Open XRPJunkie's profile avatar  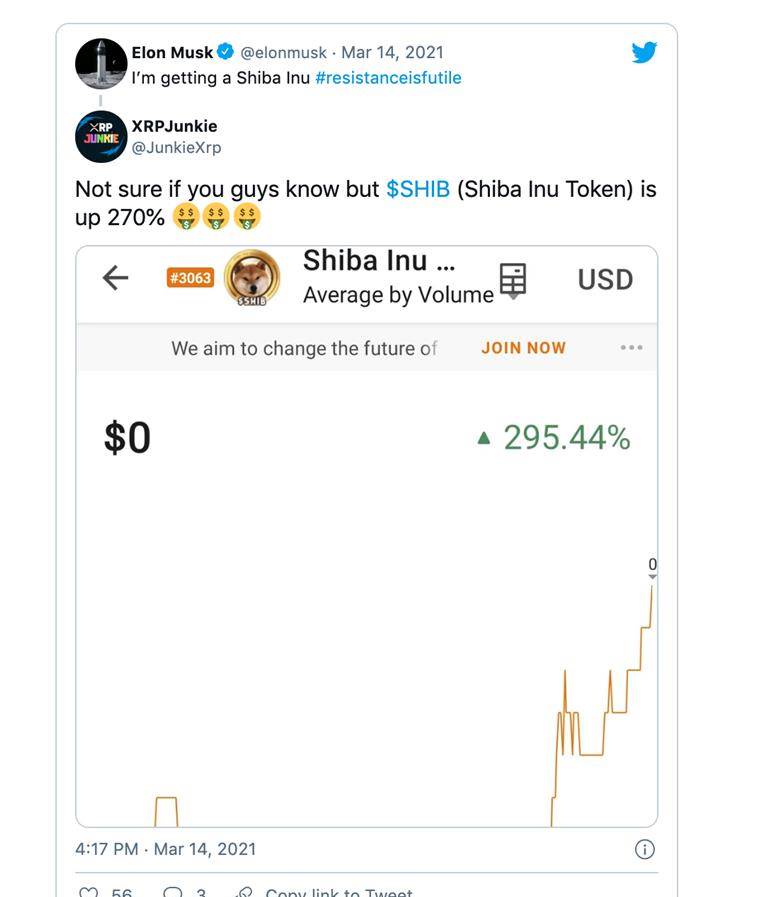tap(101, 137)
